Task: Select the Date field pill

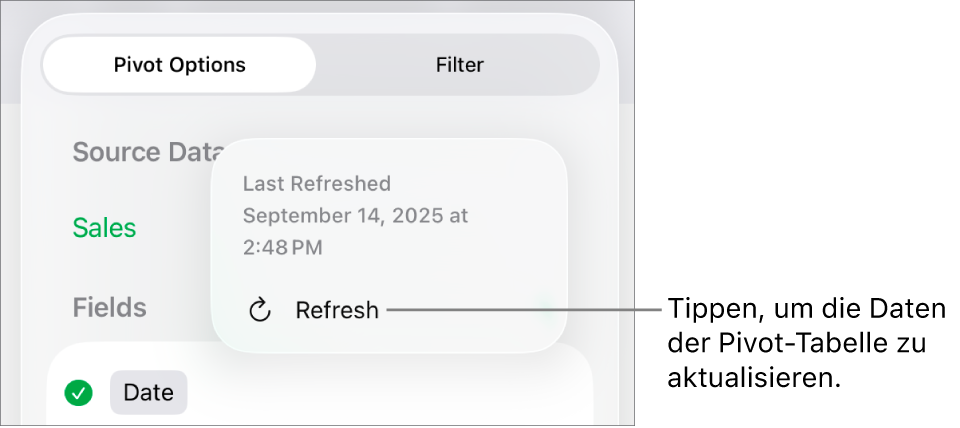Action: click(148, 393)
